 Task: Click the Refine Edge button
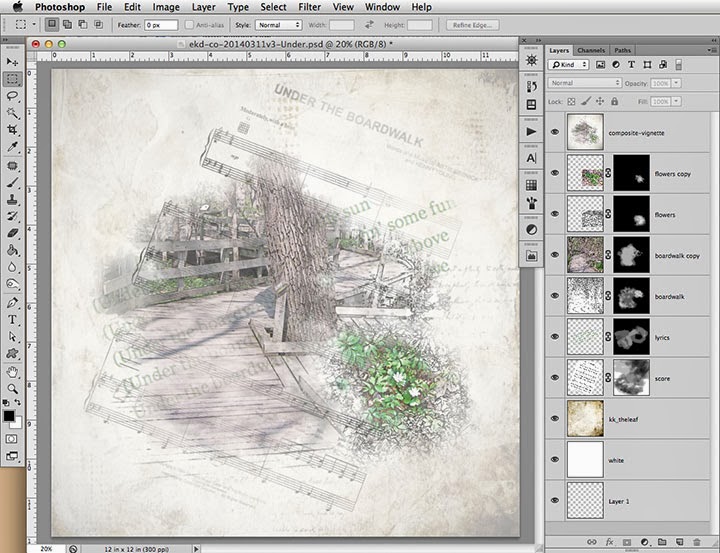[472, 25]
